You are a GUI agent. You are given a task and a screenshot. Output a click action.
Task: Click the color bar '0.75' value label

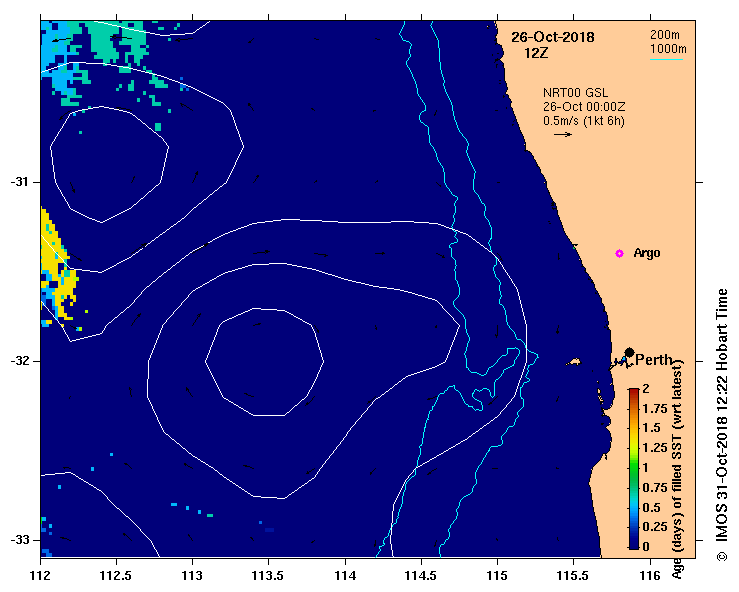655,487
